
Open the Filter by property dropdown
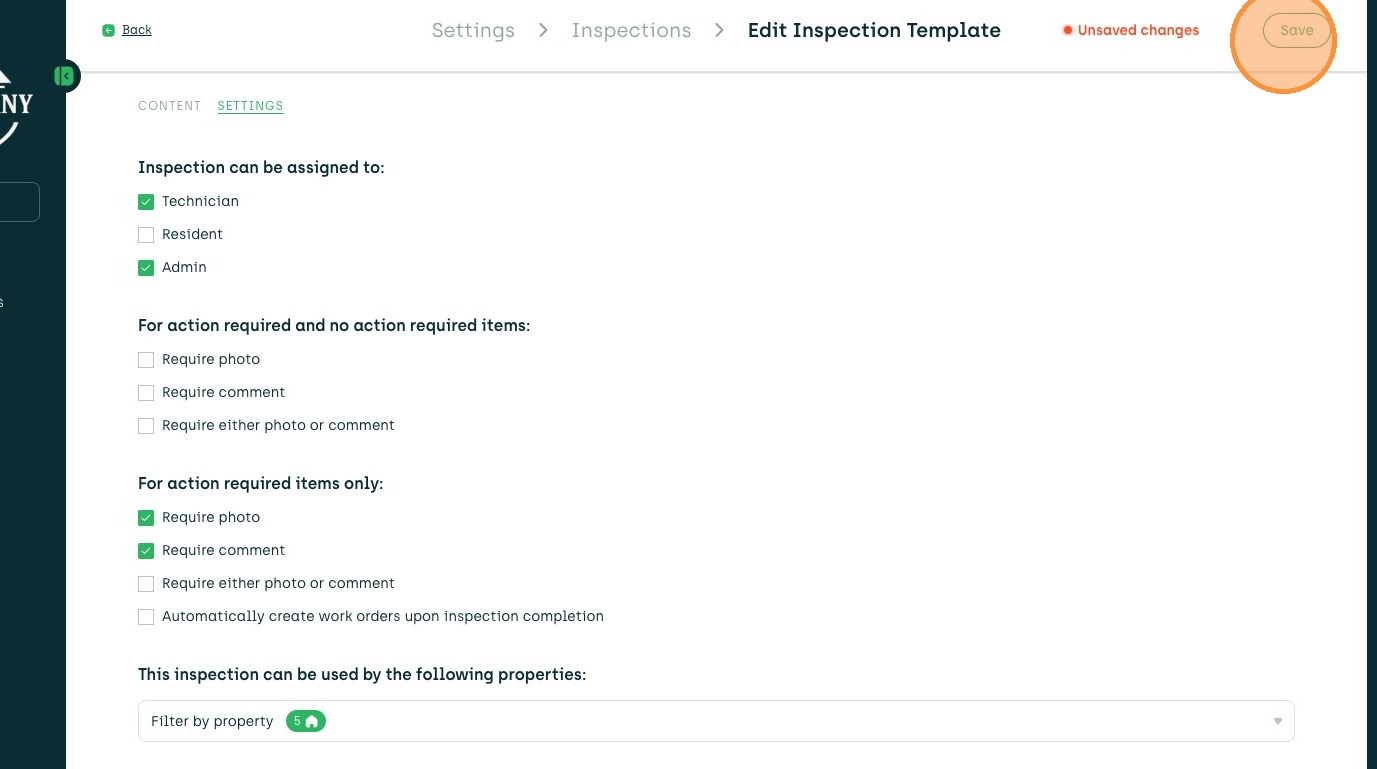click(715, 721)
